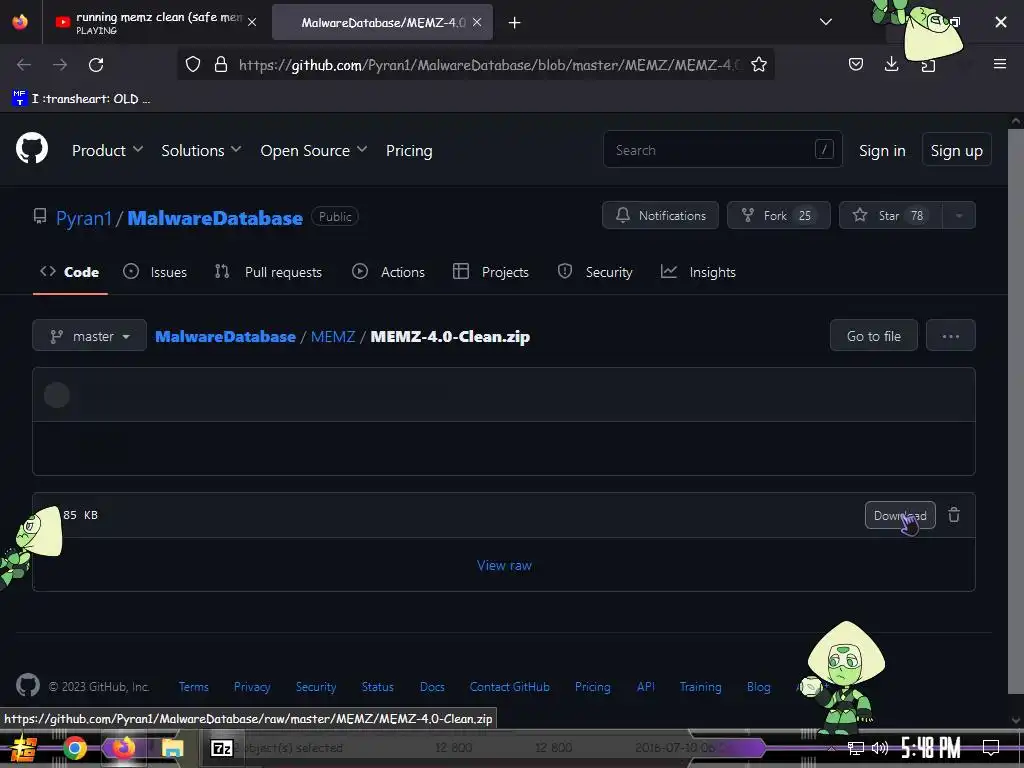The image size is (1024, 768).
Task: Click the Sign up button
Action: pyautogui.click(x=957, y=150)
